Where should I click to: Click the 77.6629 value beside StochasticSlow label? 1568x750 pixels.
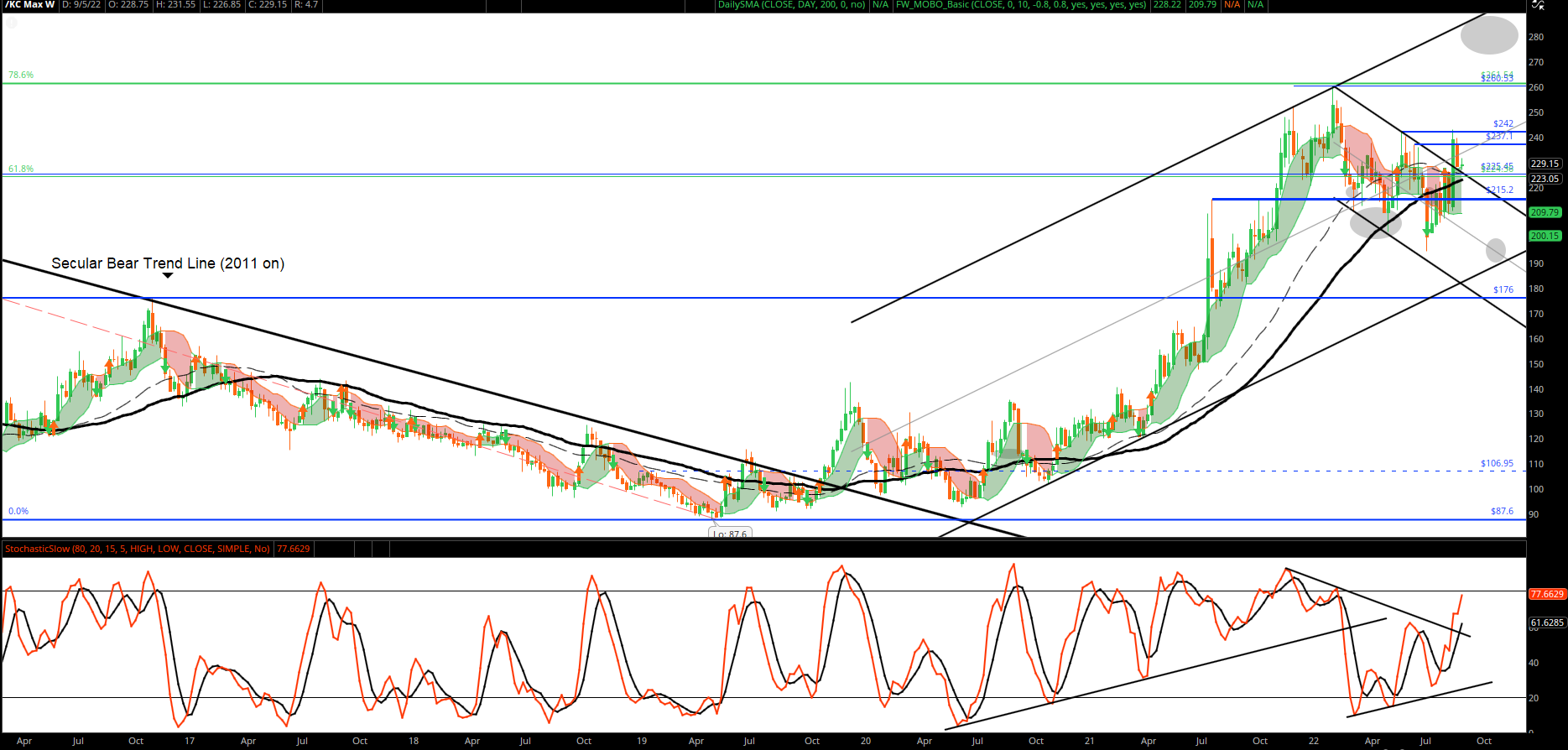294,549
